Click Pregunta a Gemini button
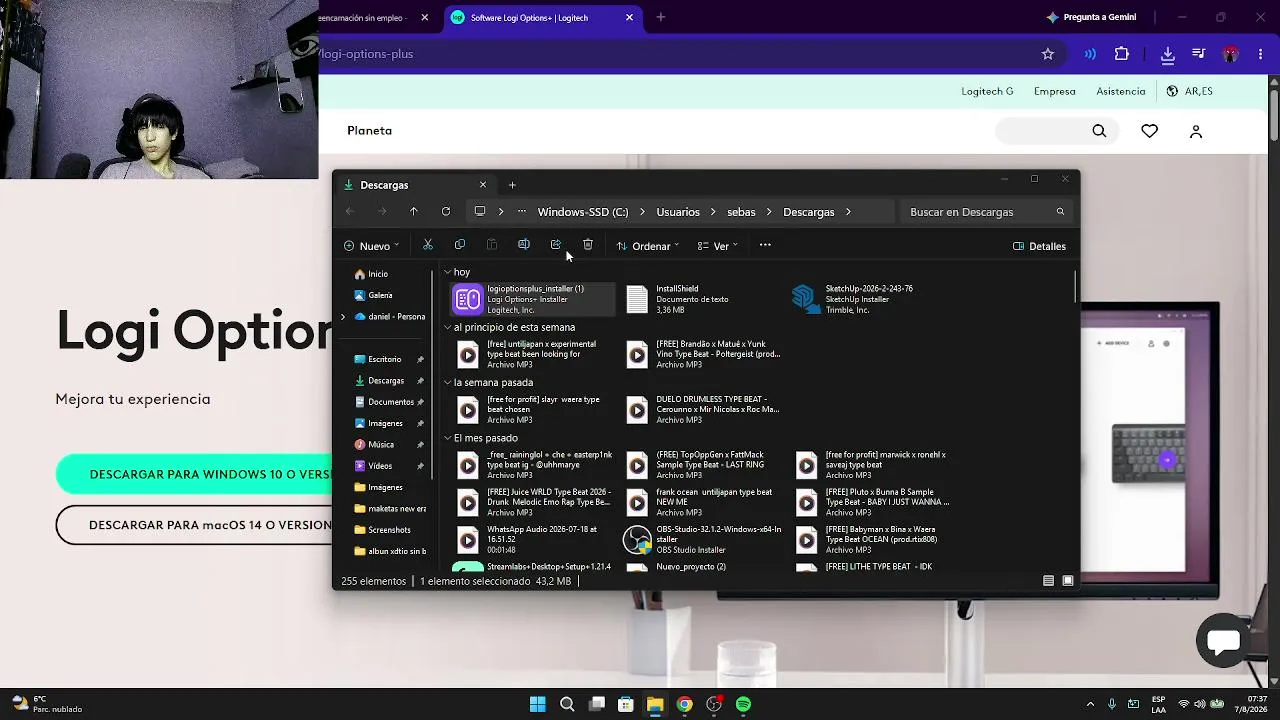Viewport: 1280px width, 720px height. (x=1090, y=17)
